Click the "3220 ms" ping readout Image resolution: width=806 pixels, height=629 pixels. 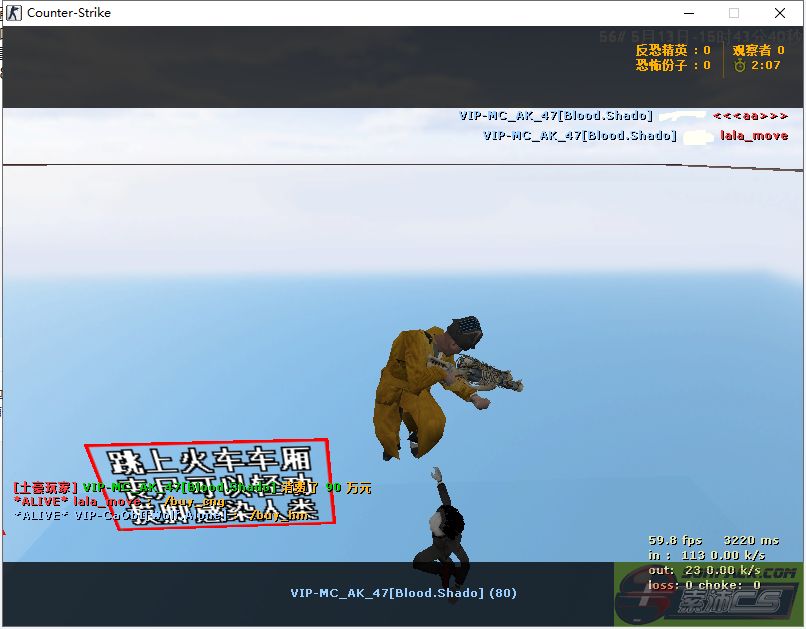tap(751, 541)
